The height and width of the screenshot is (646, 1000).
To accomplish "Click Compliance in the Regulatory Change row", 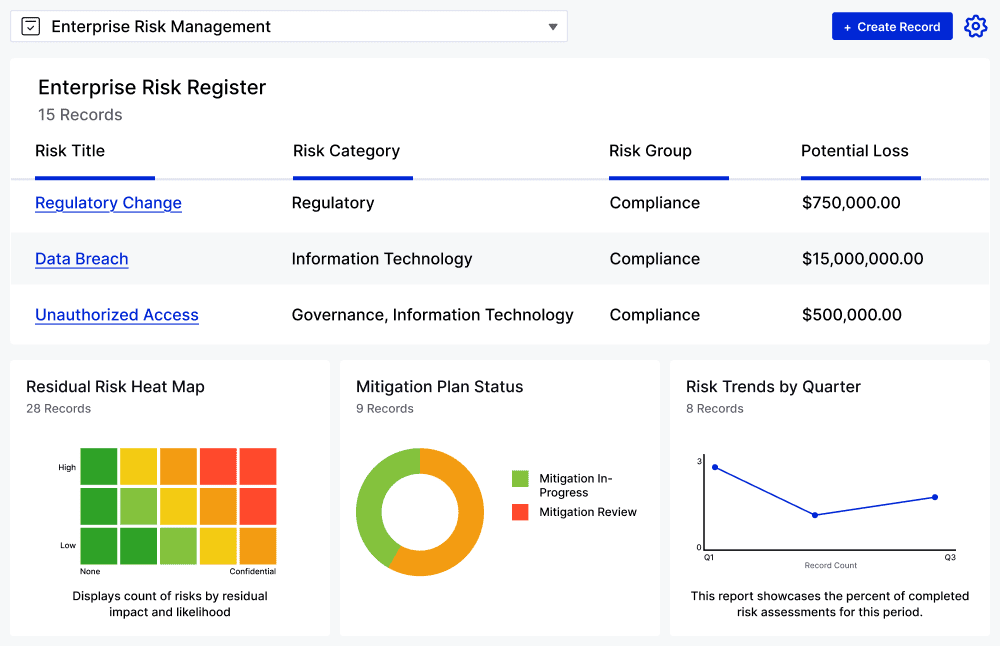I will point(655,203).
